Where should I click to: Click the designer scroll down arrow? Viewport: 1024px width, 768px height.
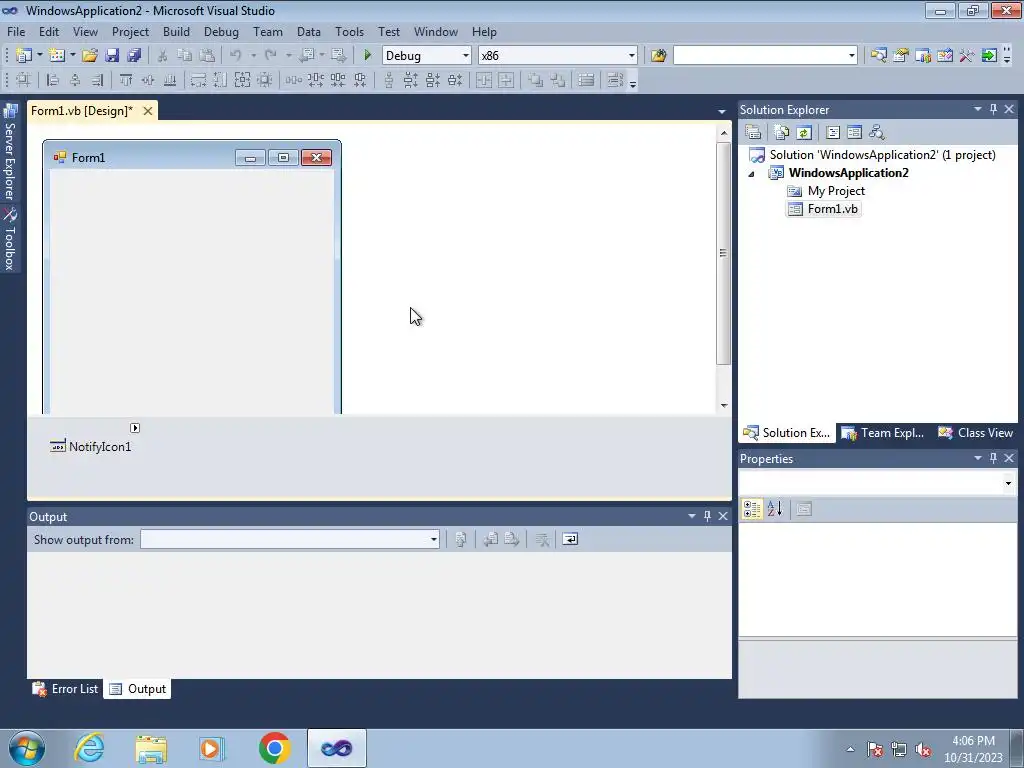tap(724, 406)
